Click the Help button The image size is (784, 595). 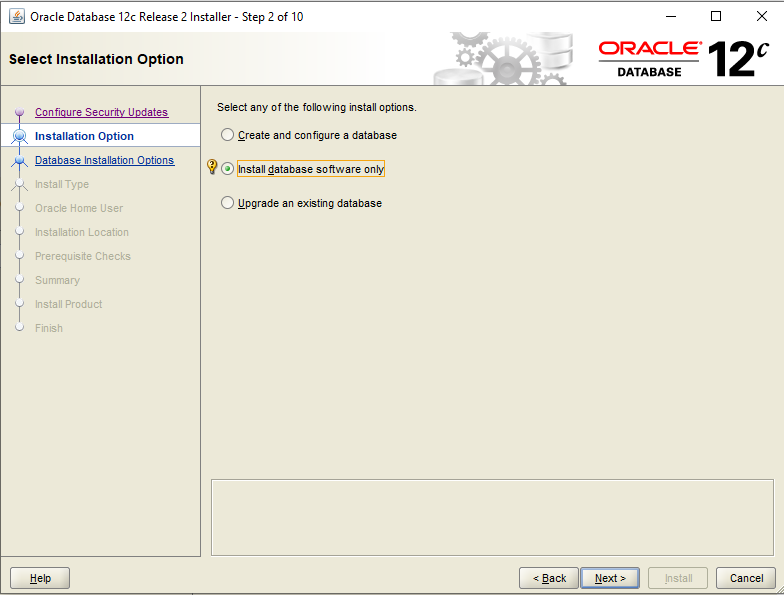(x=40, y=578)
